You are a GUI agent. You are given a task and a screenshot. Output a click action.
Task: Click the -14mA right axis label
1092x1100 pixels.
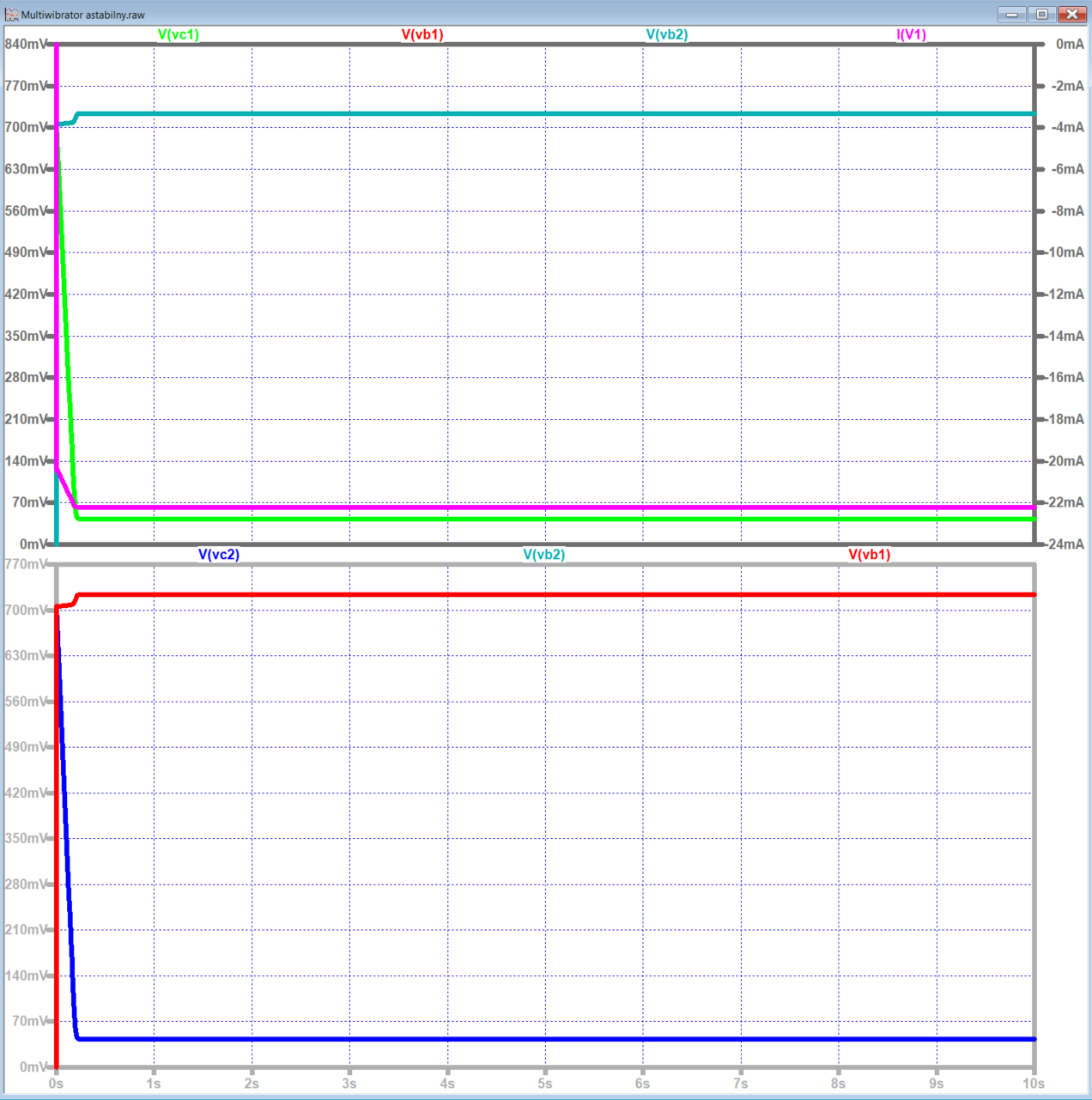[x=1065, y=336]
